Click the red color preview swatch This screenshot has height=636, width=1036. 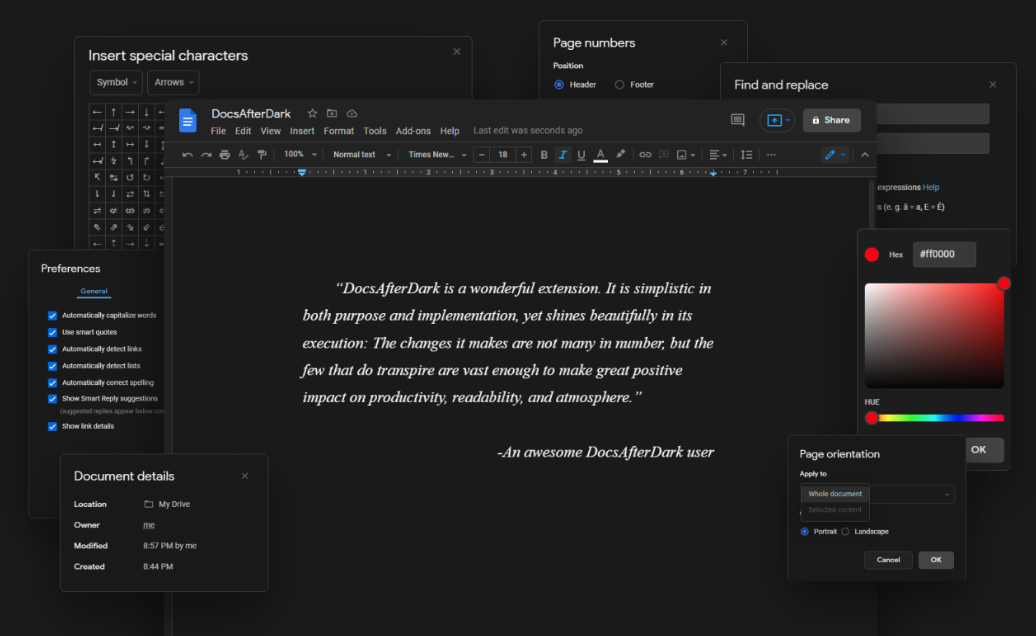click(x=871, y=255)
